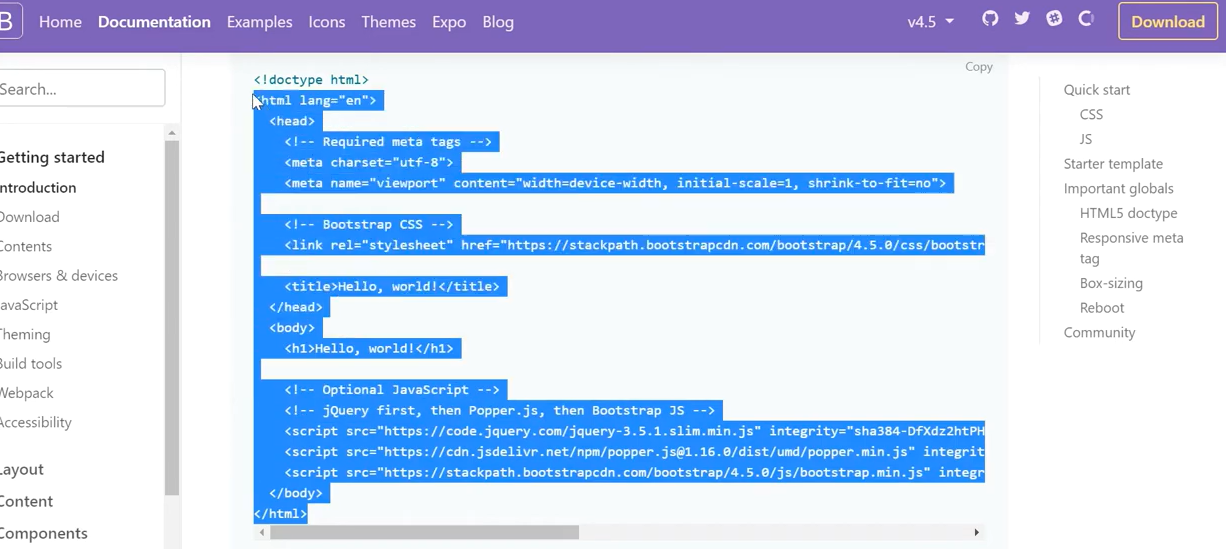The width and height of the screenshot is (1226, 549).
Task: Click code block scroll-right arrow
Action: tap(977, 532)
